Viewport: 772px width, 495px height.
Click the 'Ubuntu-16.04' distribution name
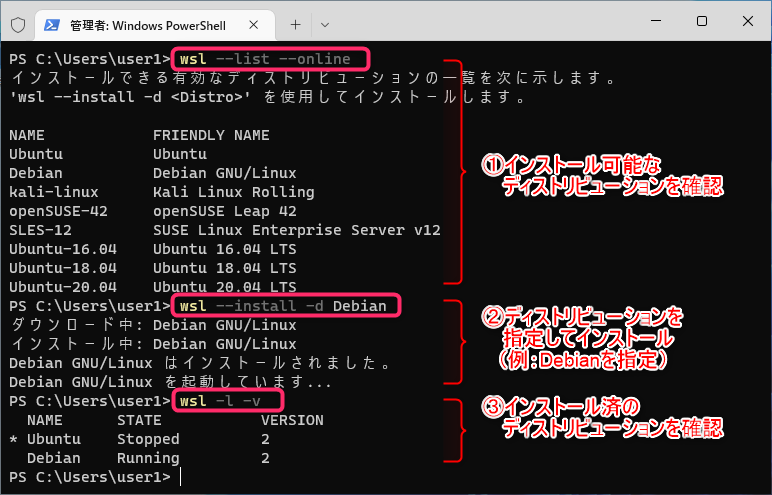63,249
